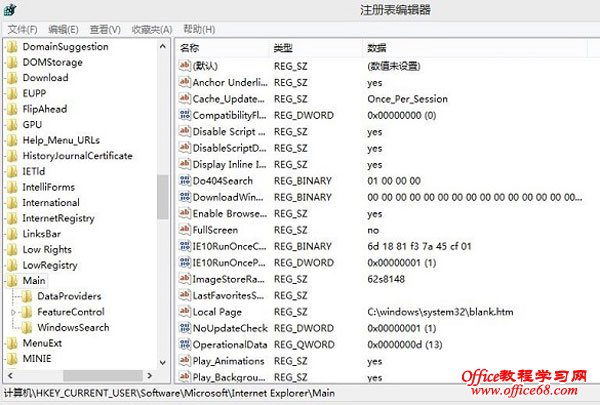Viewport: 600px width, 405px height.
Task: Select the IETld tree item
Action: point(34,172)
